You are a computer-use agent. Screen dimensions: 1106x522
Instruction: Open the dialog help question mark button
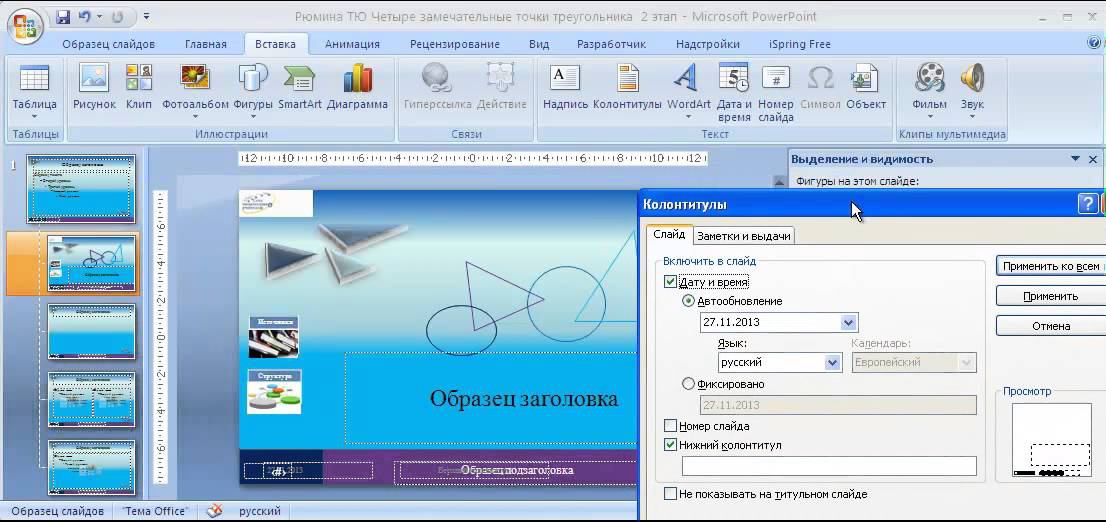(1087, 205)
